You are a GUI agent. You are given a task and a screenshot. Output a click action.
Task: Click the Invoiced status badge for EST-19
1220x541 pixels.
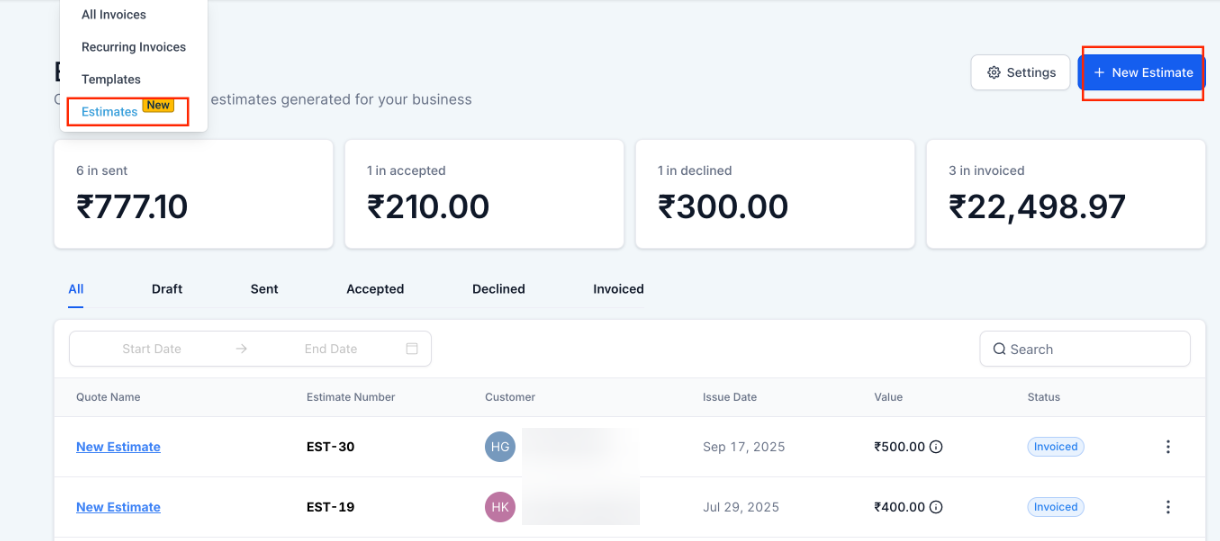tap(1055, 507)
